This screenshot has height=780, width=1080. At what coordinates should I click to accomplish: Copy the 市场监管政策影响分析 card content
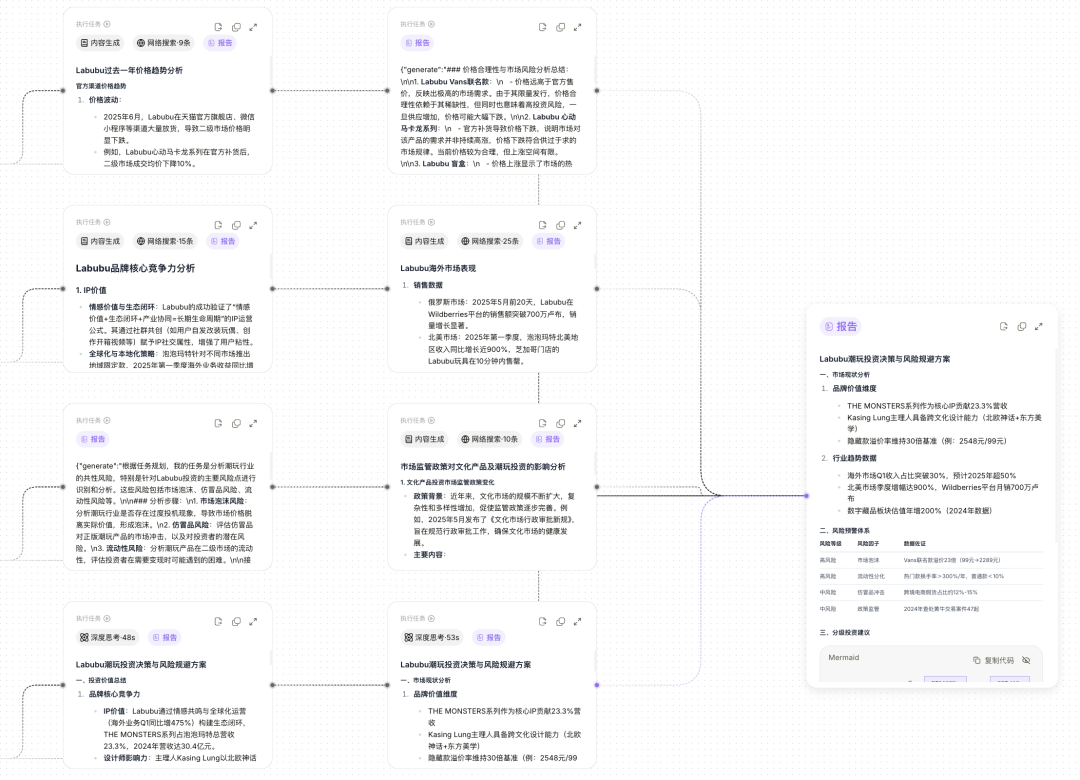click(x=561, y=423)
